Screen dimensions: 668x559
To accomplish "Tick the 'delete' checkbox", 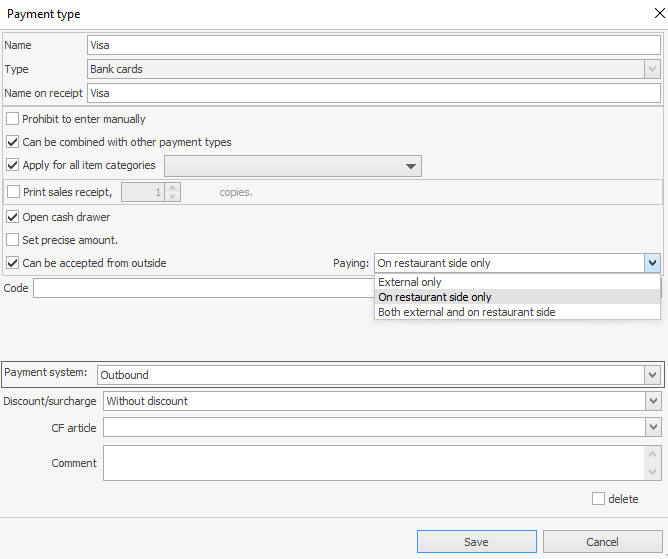I will click(598, 499).
